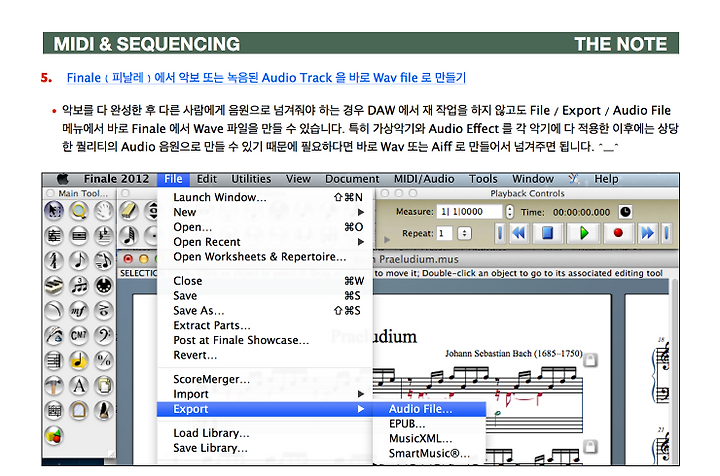The height and width of the screenshot is (476, 720).
Task: Click the Repeat count field
Action: pyautogui.click(x=444, y=233)
